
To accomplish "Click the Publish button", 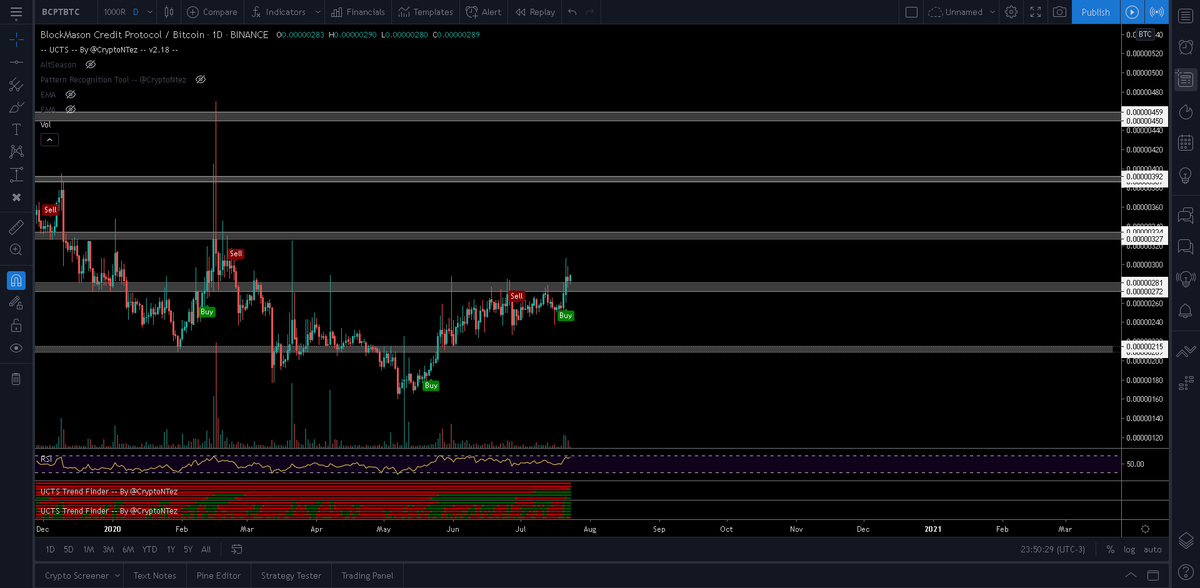I will [x=1095, y=12].
